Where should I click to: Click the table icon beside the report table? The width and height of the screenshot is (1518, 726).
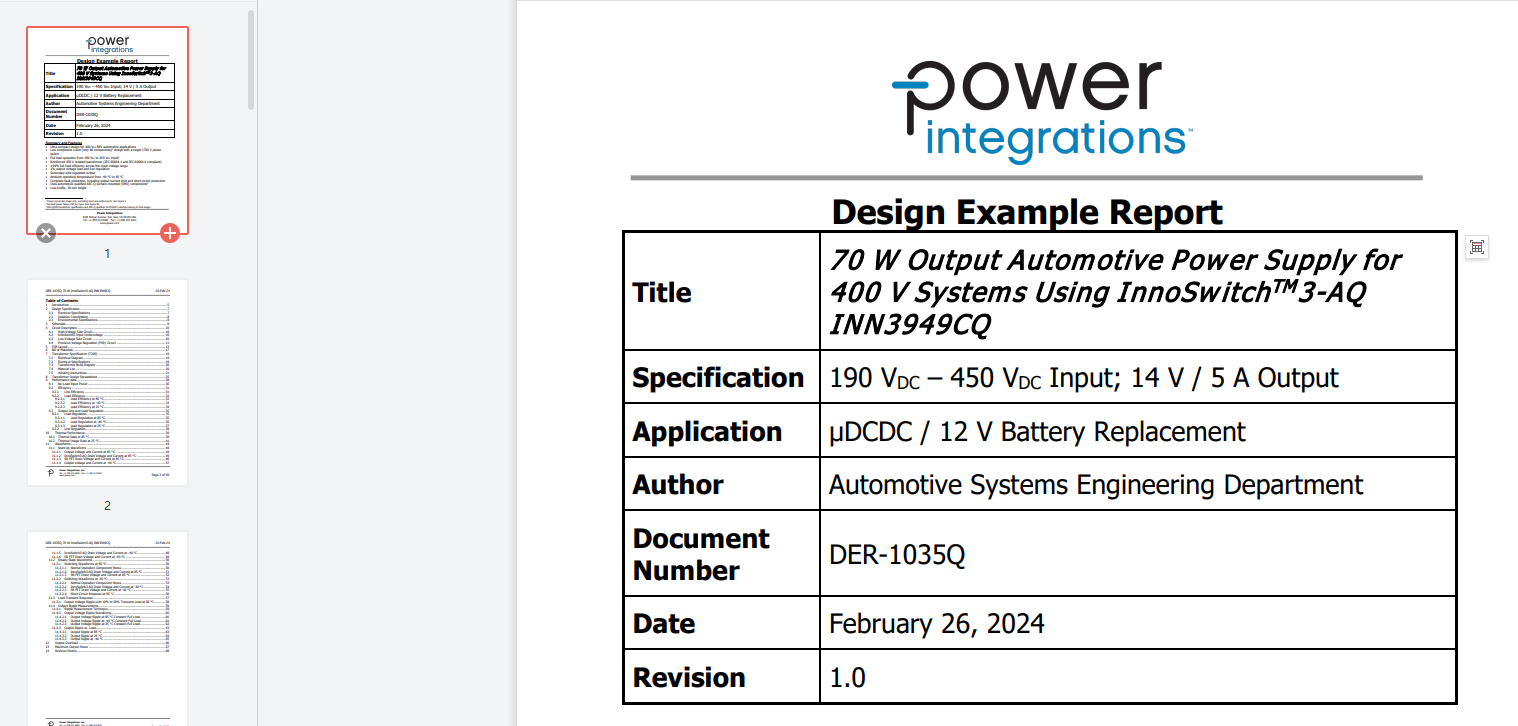tap(1477, 247)
